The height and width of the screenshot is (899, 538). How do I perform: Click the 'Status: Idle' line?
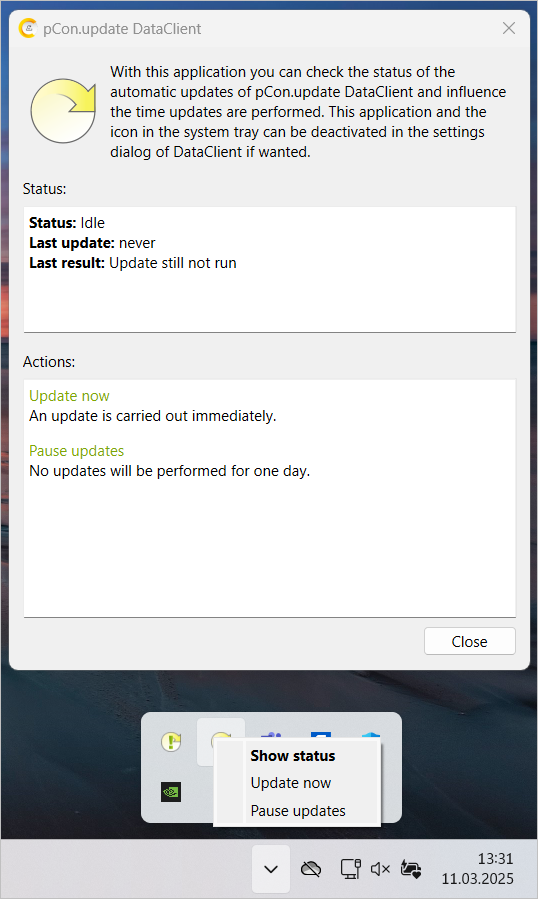point(67,223)
